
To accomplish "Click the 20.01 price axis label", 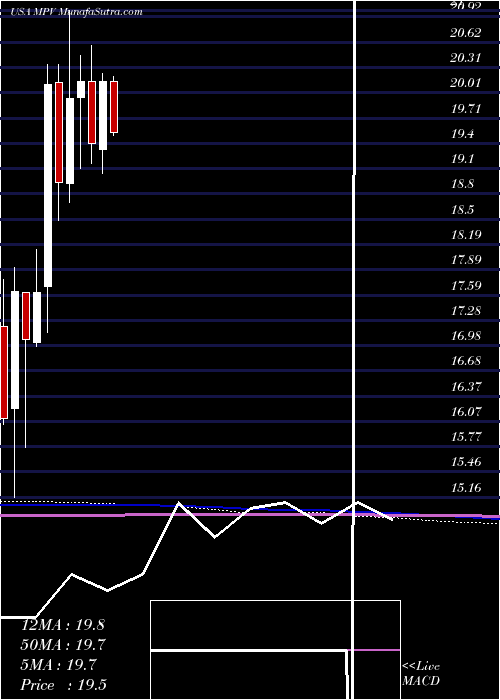I will [466, 83].
